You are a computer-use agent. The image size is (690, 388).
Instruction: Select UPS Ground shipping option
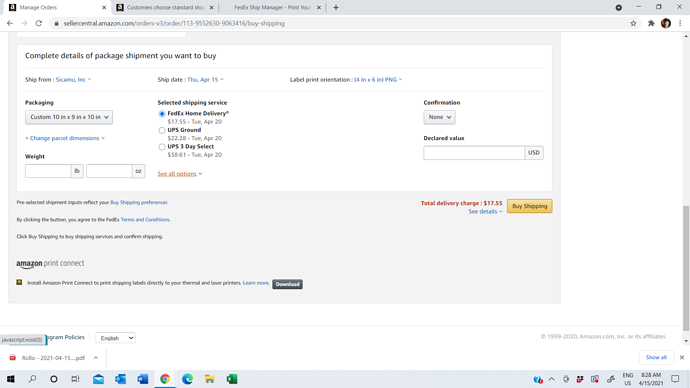[x=162, y=130]
